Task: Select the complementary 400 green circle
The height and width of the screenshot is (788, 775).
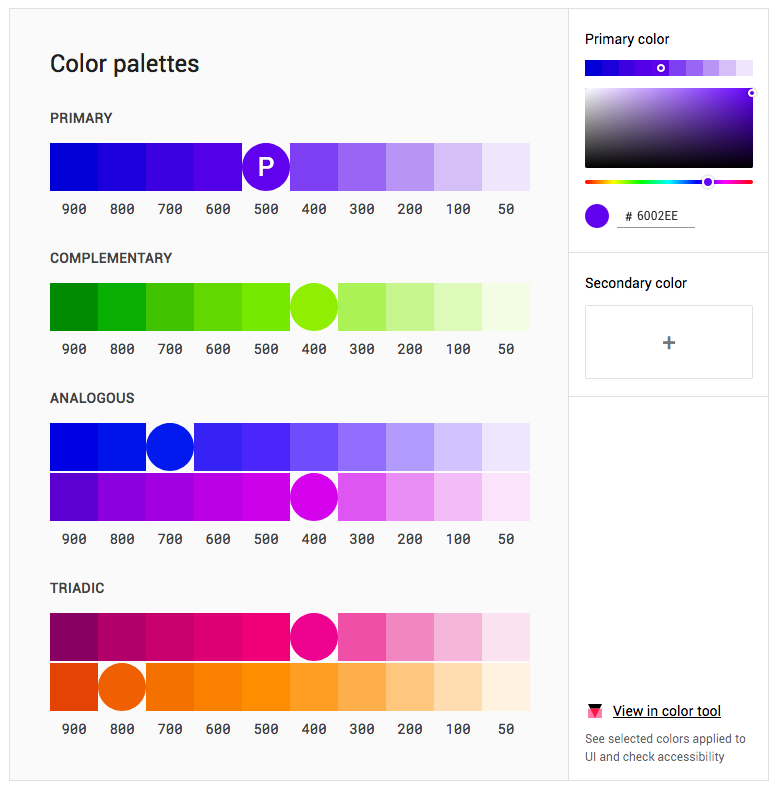Action: (x=314, y=307)
